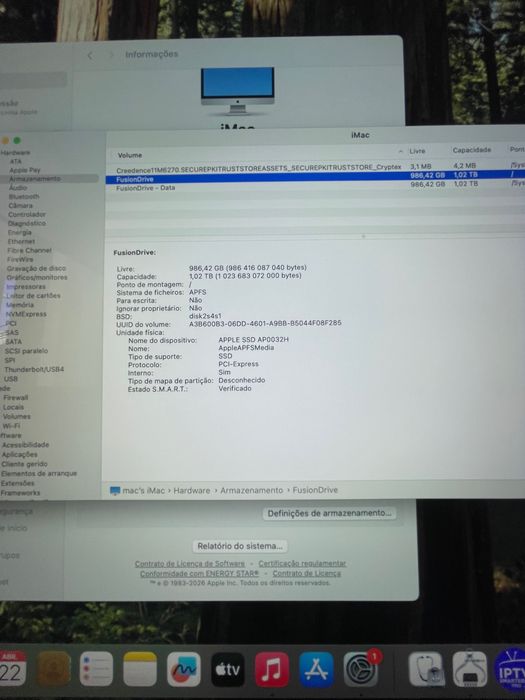Open the Music app in Dock

click(x=272, y=669)
